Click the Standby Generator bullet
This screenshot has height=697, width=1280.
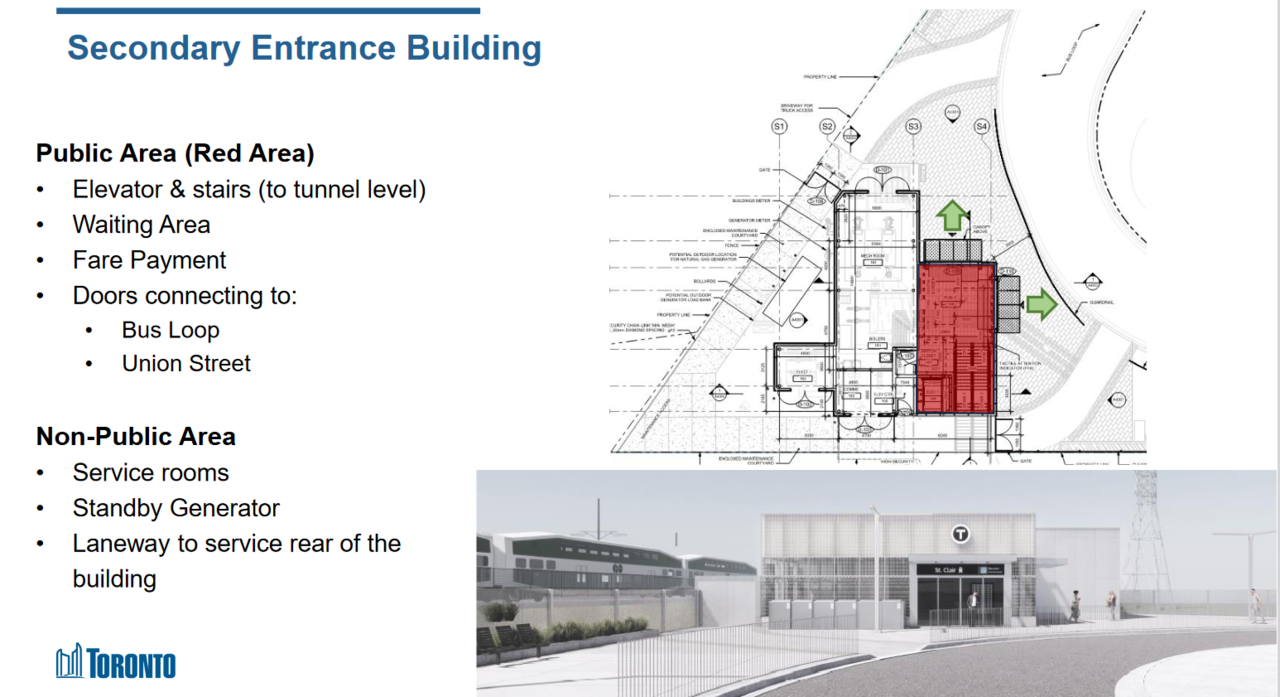click(x=176, y=508)
